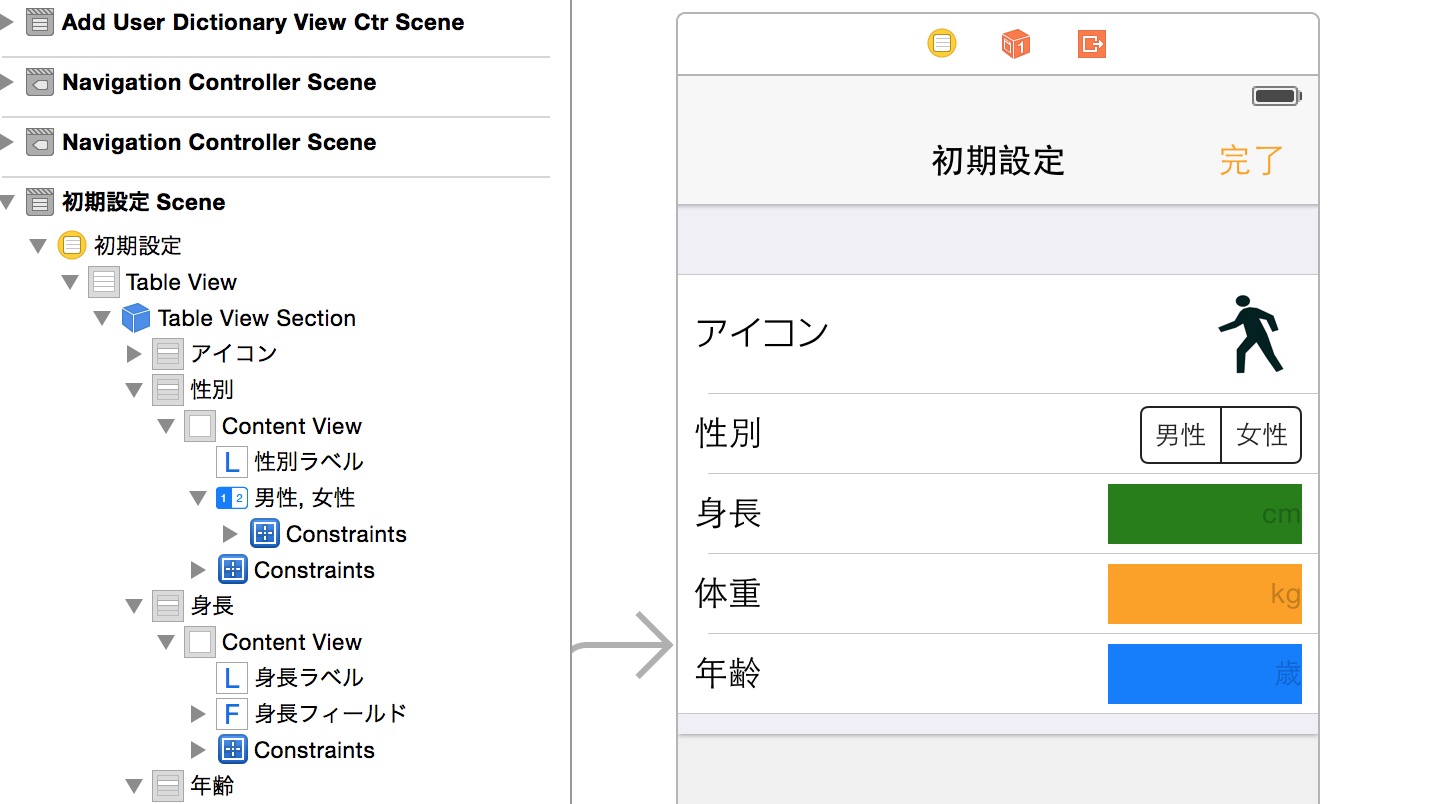The height and width of the screenshot is (804, 1456).
Task: Collapse the Table View Section node
Action: 102,319
